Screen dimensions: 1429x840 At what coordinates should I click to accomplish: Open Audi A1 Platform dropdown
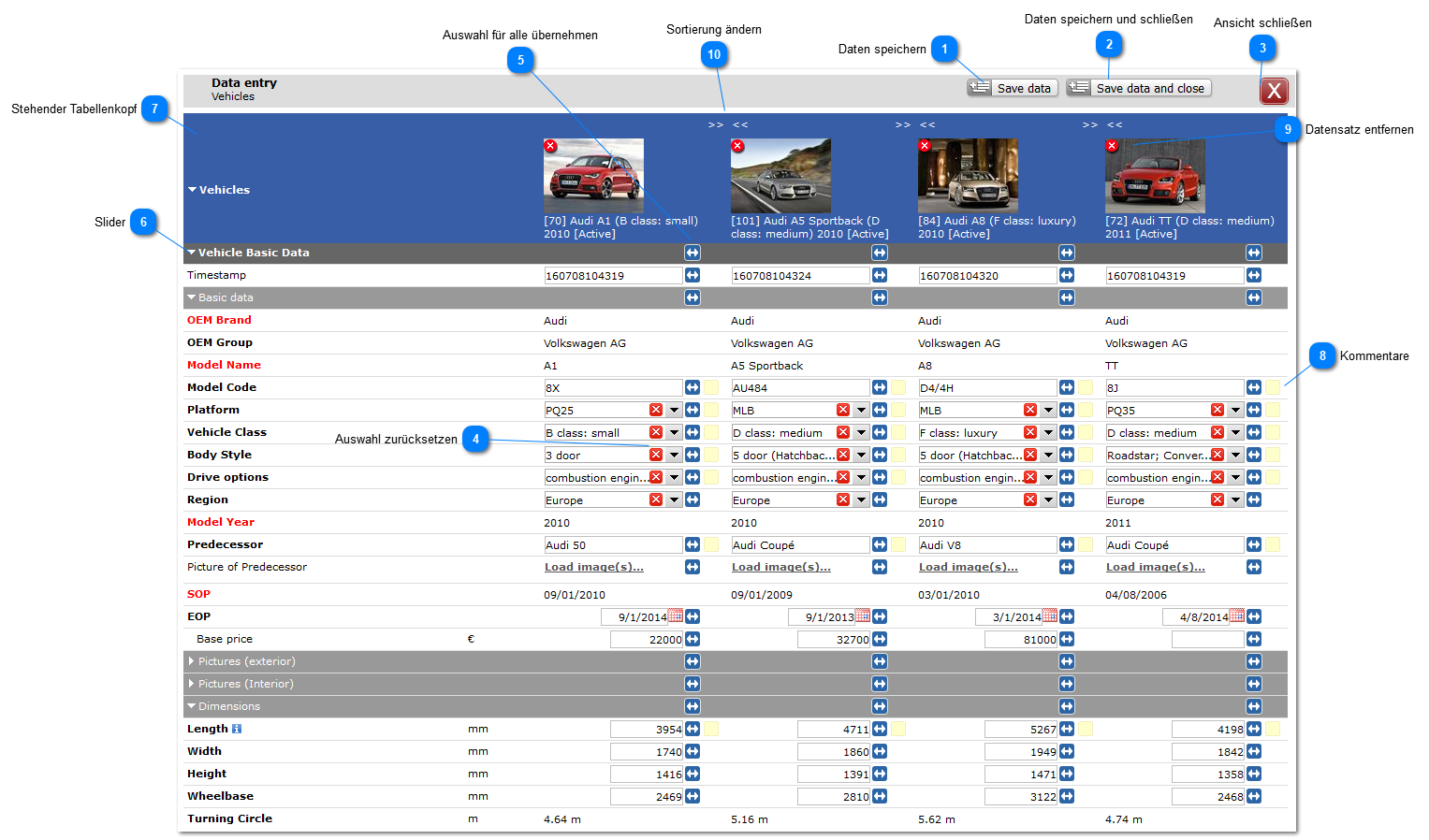(674, 410)
